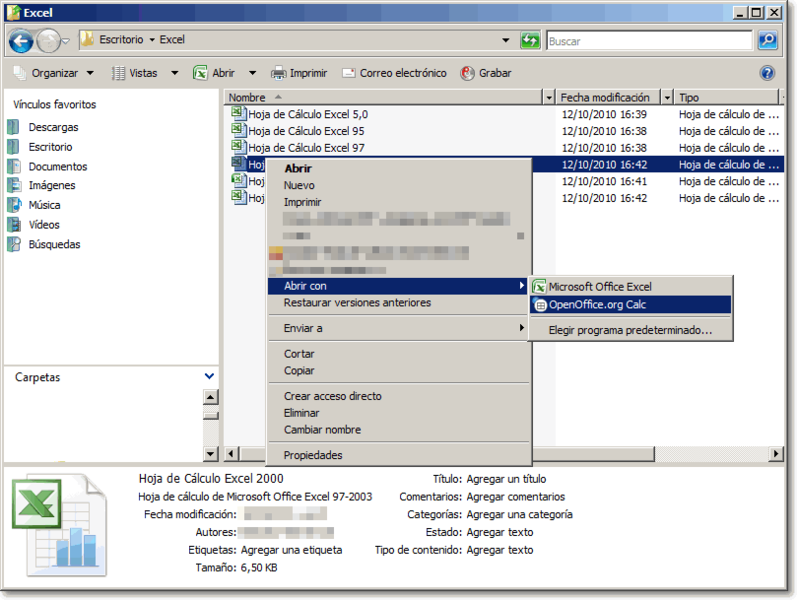Click the Back navigation arrow
Viewport: 797px width, 600px height.
(21, 40)
